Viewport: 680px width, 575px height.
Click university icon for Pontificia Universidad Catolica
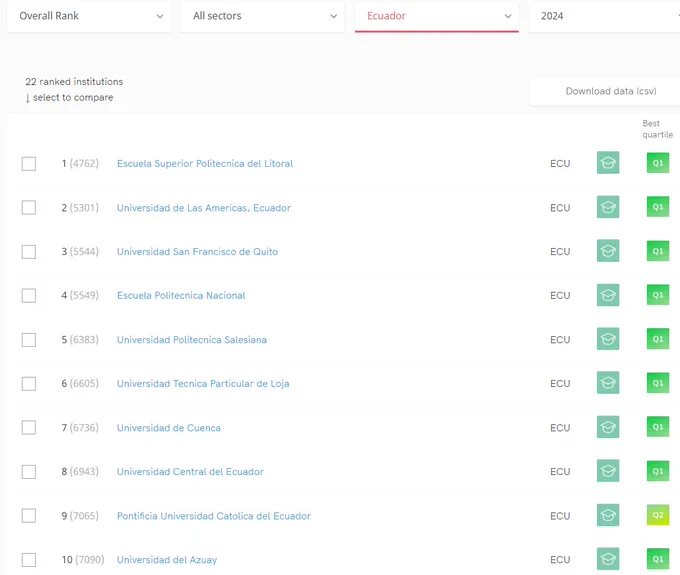608,515
